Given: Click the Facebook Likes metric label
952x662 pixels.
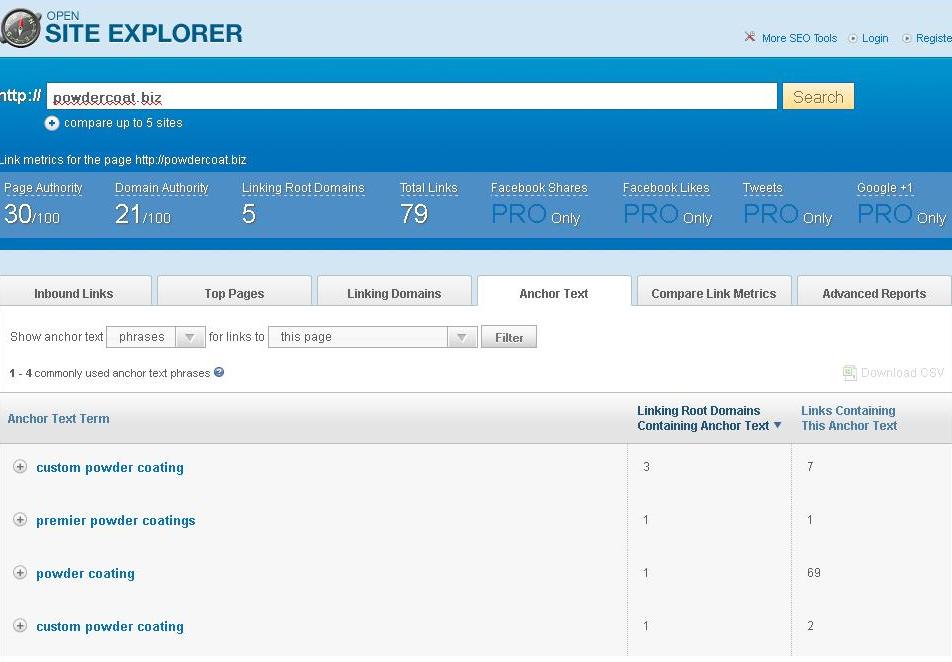Looking at the screenshot, I should (x=666, y=188).
